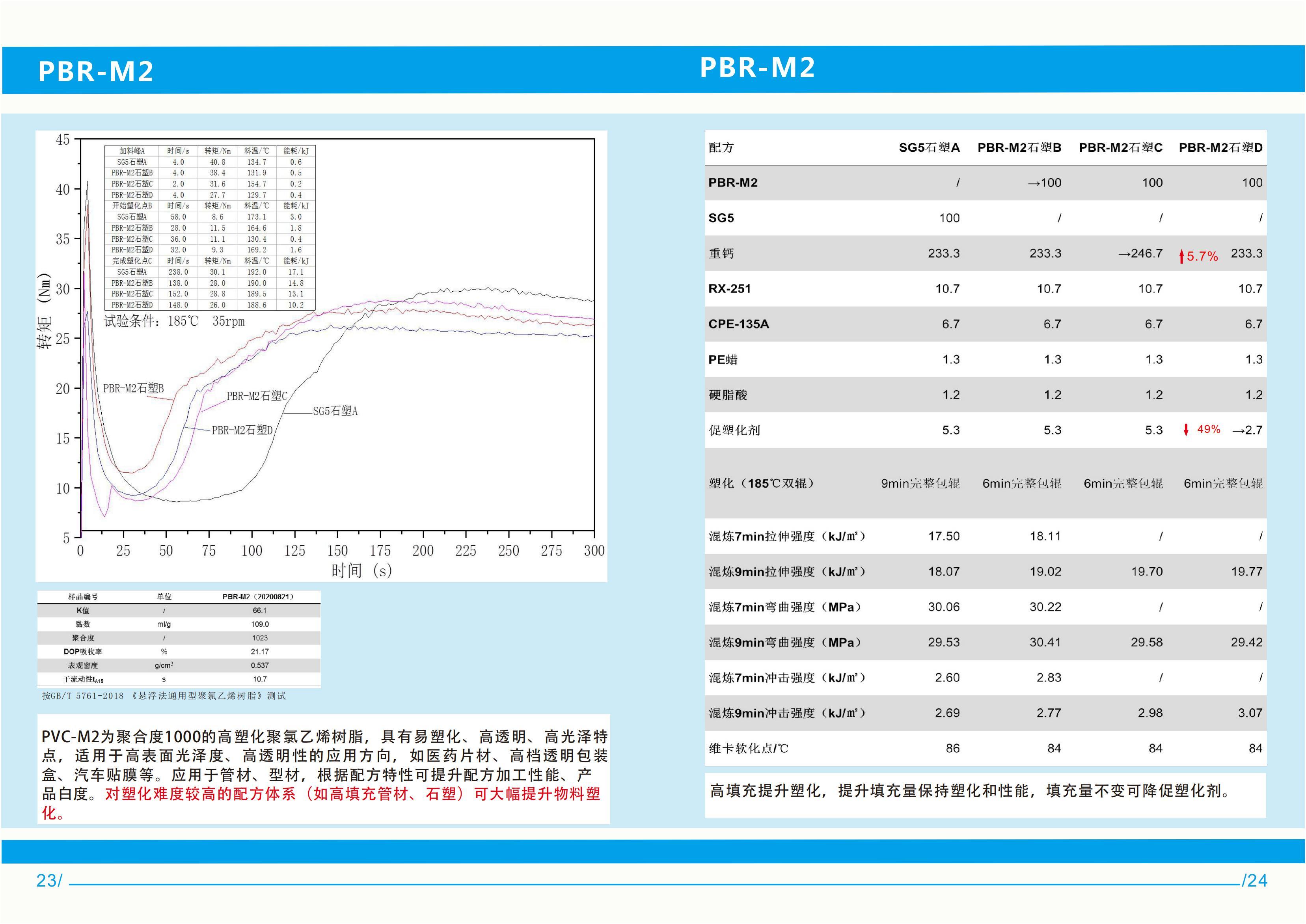
Task: Click the 试验条件 185℃ 35rpm text
Action: point(174,321)
